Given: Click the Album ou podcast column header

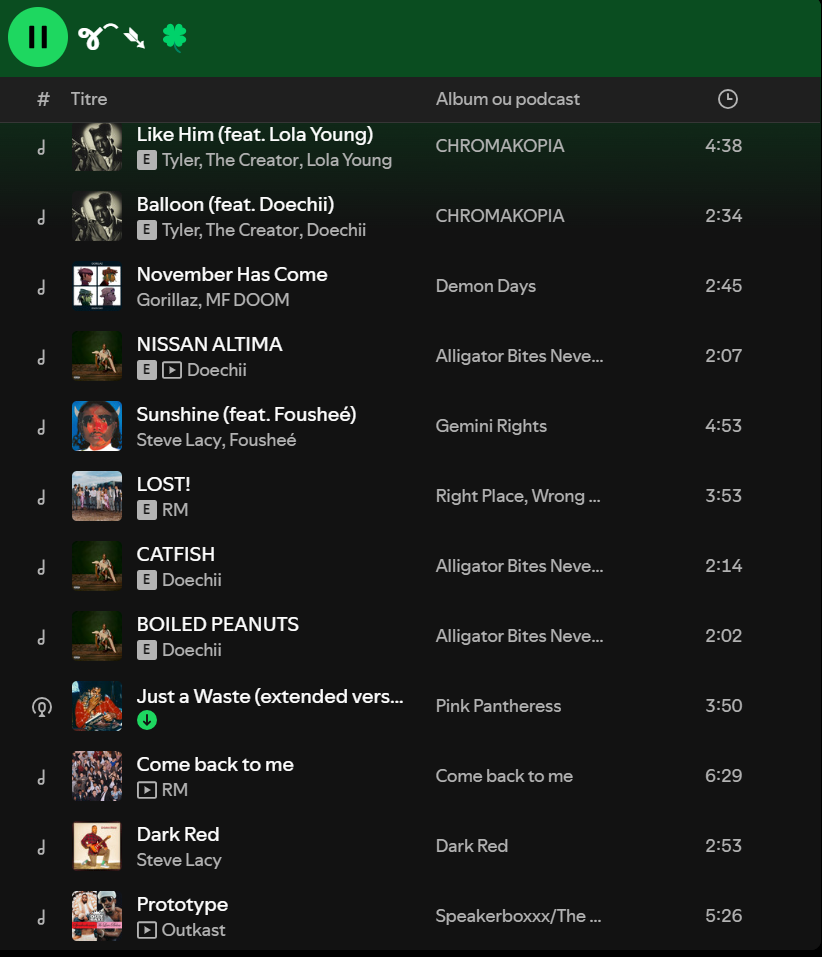Looking at the screenshot, I should tap(508, 99).
